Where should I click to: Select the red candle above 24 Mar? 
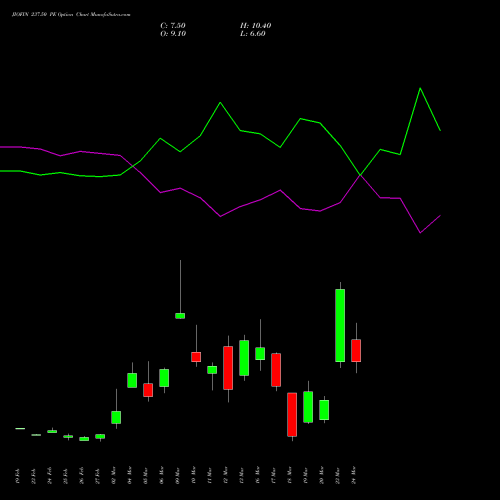[356, 351]
